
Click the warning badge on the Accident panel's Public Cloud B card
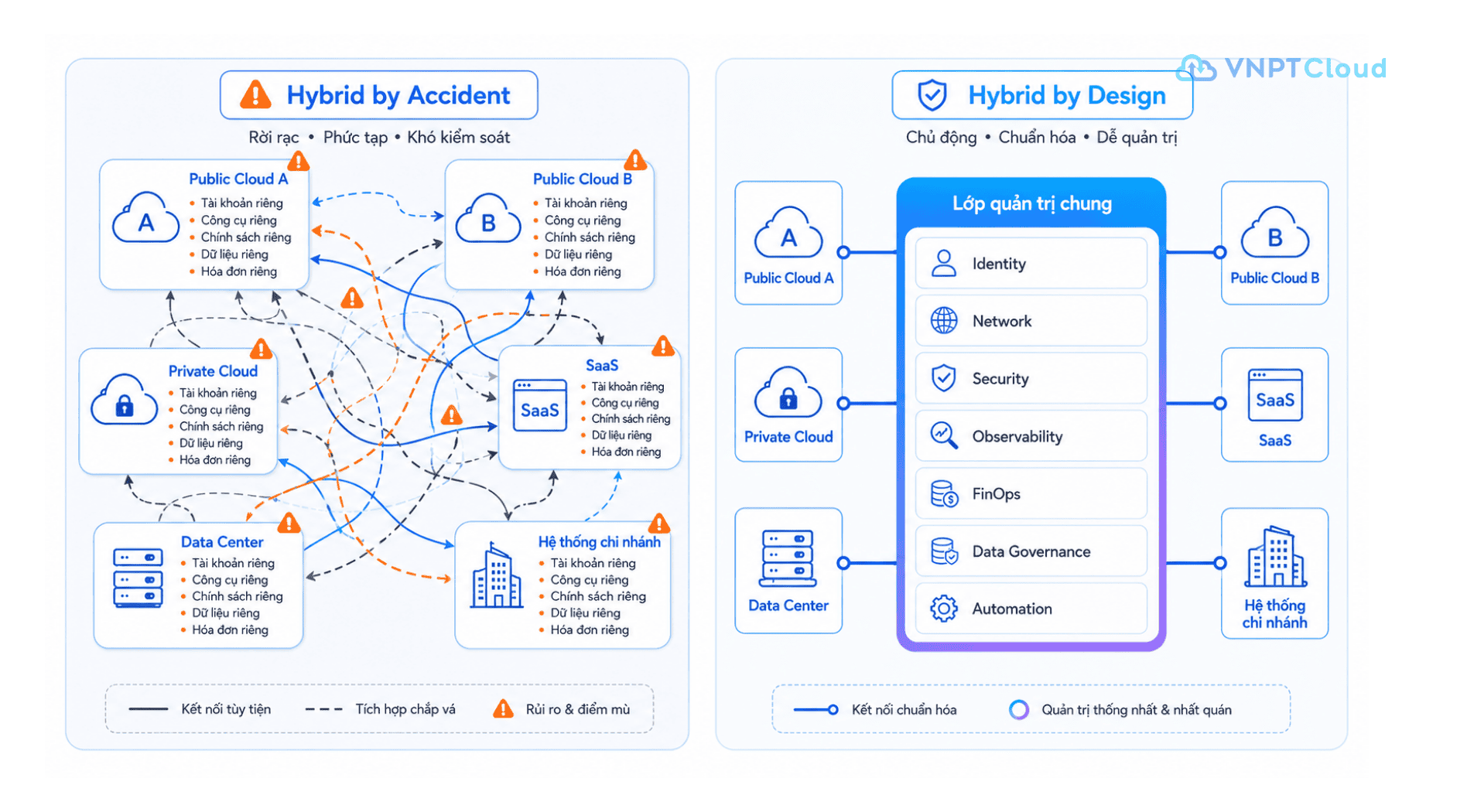click(635, 159)
